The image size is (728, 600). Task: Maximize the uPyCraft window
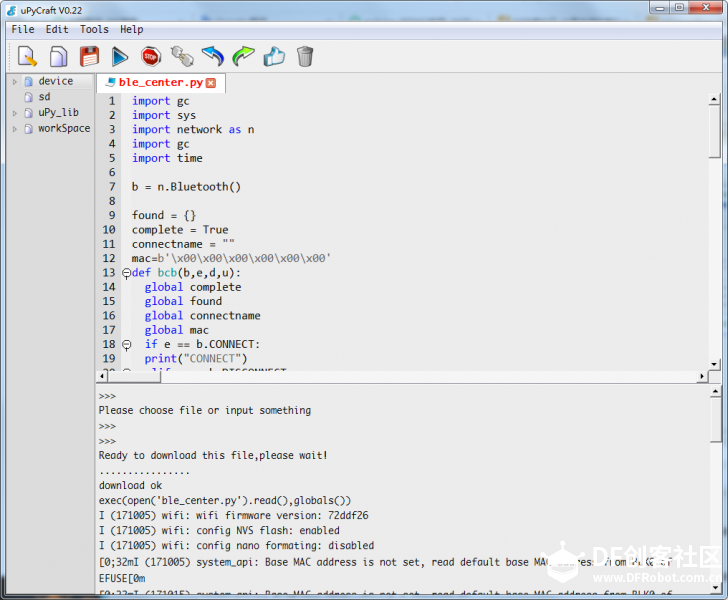pos(679,8)
